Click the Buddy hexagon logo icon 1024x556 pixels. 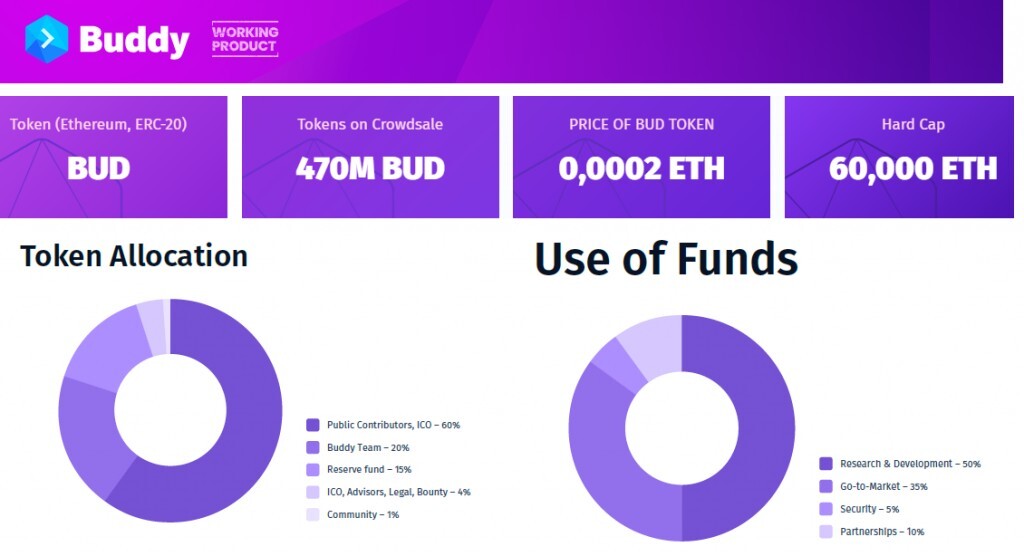pos(47,39)
